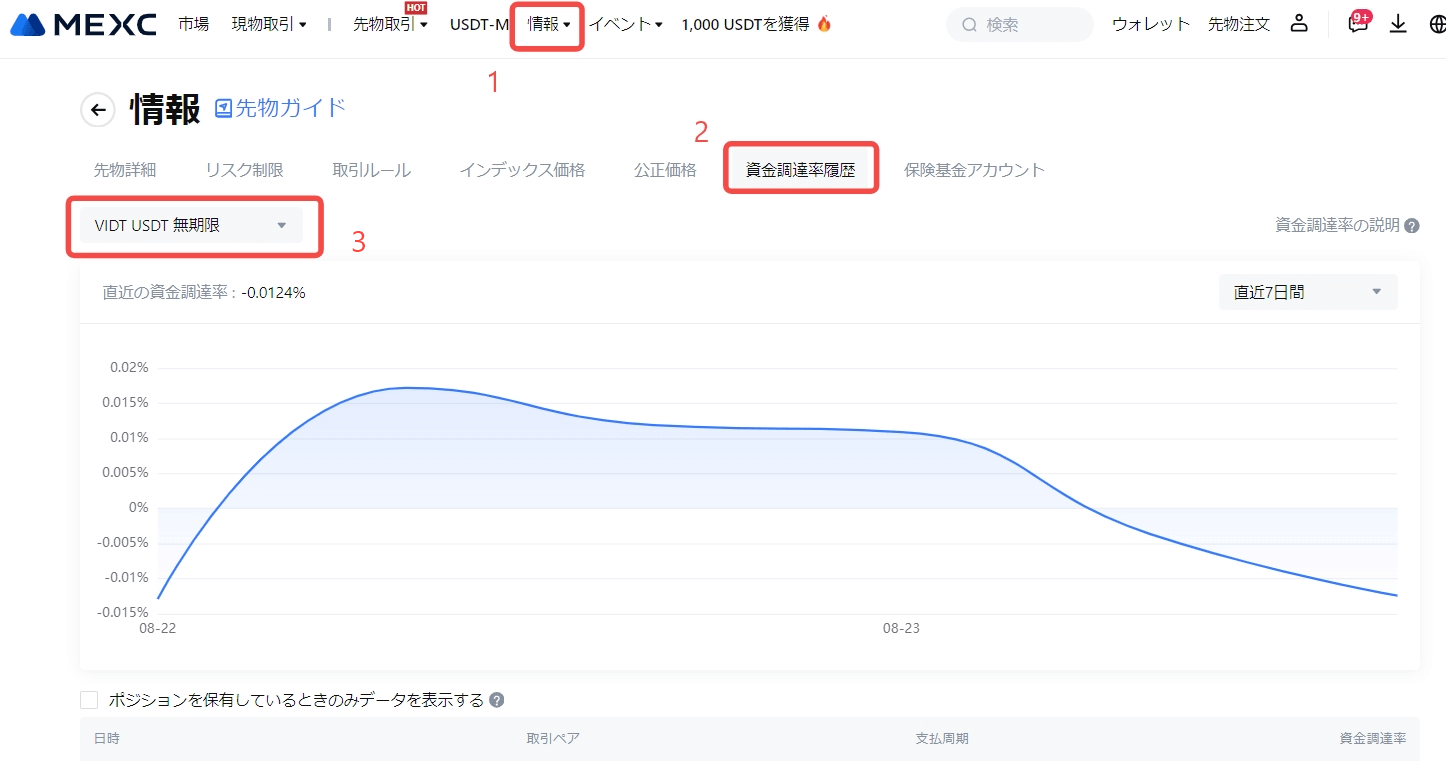Open the 直近7日間 period dropdown
The height and width of the screenshot is (767, 1446).
pyautogui.click(x=1307, y=292)
